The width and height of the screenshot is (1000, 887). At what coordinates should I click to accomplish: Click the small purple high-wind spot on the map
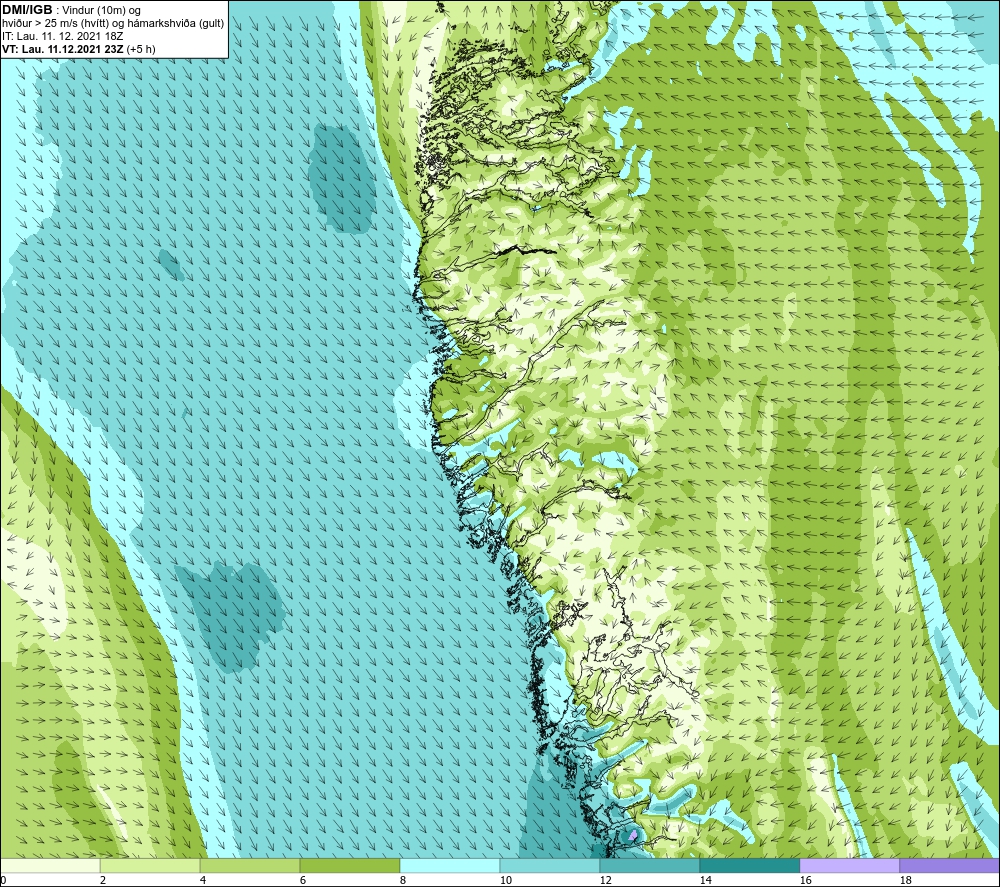[633, 834]
